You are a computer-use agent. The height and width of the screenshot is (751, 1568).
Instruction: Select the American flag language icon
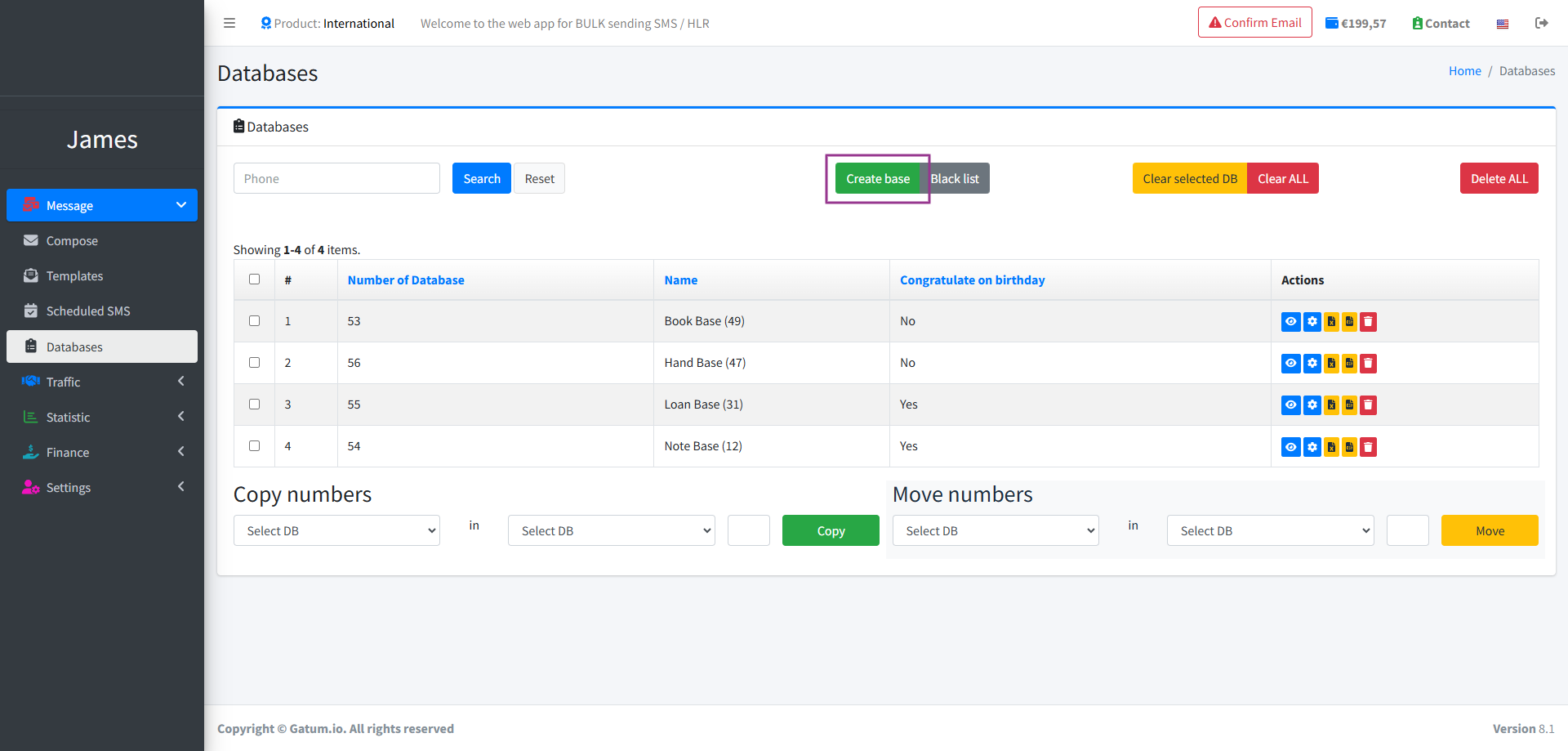[1502, 23]
